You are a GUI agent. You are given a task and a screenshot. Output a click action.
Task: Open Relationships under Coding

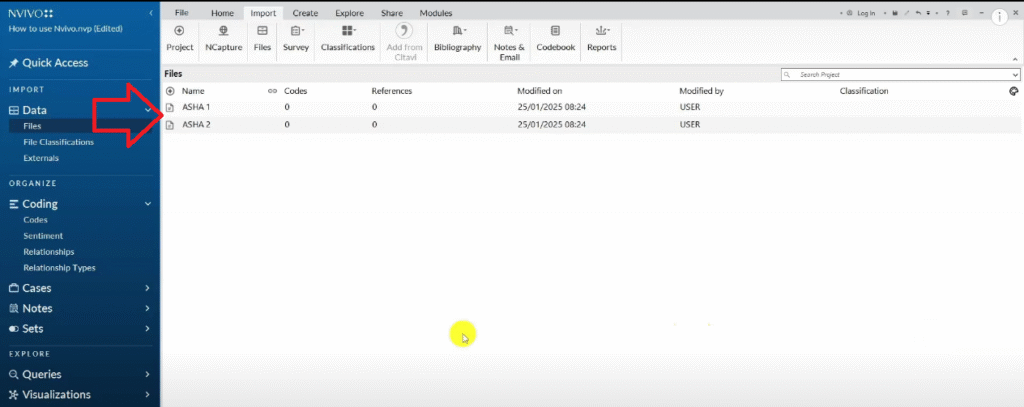pos(49,252)
